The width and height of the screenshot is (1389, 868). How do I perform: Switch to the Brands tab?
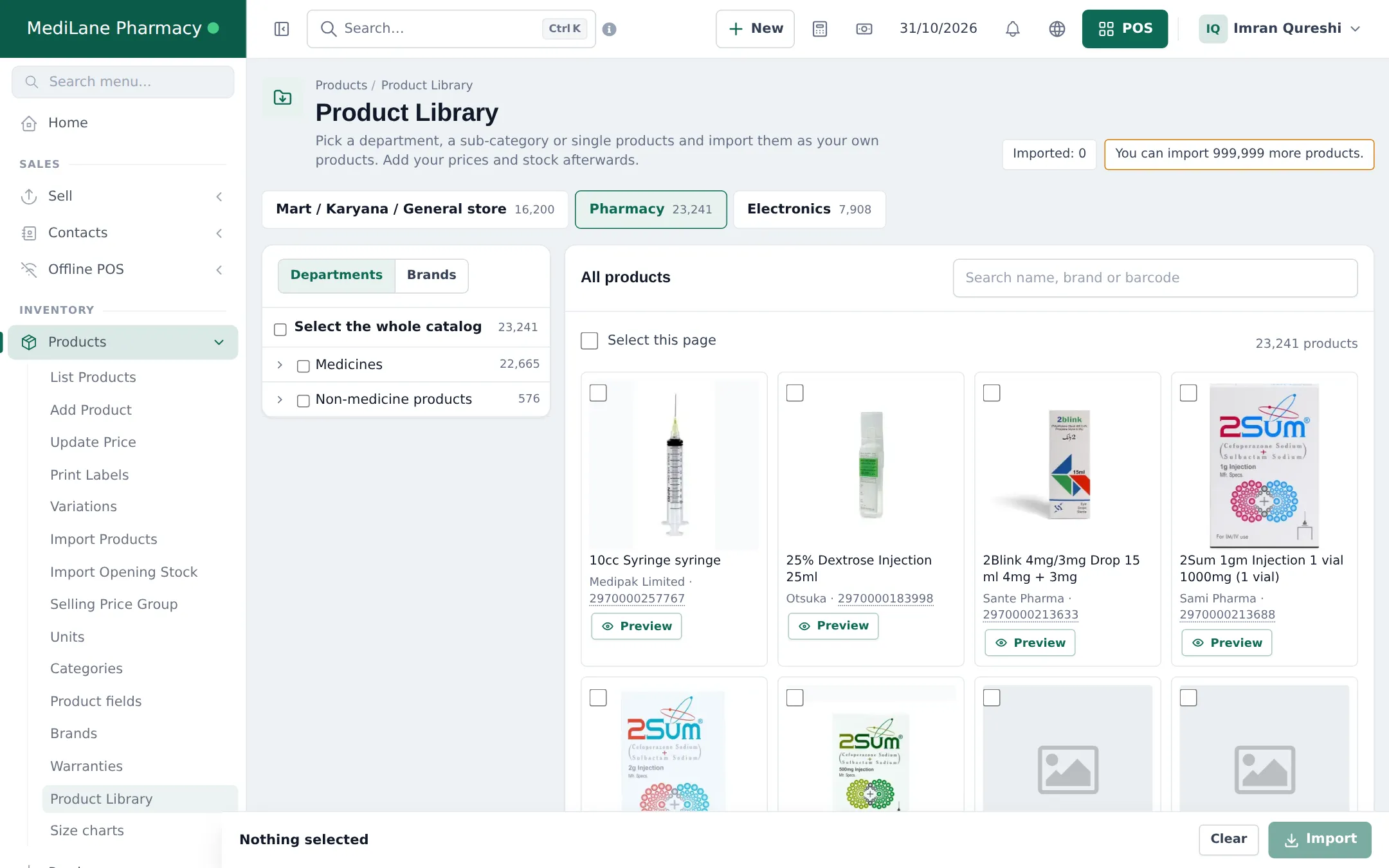click(431, 276)
